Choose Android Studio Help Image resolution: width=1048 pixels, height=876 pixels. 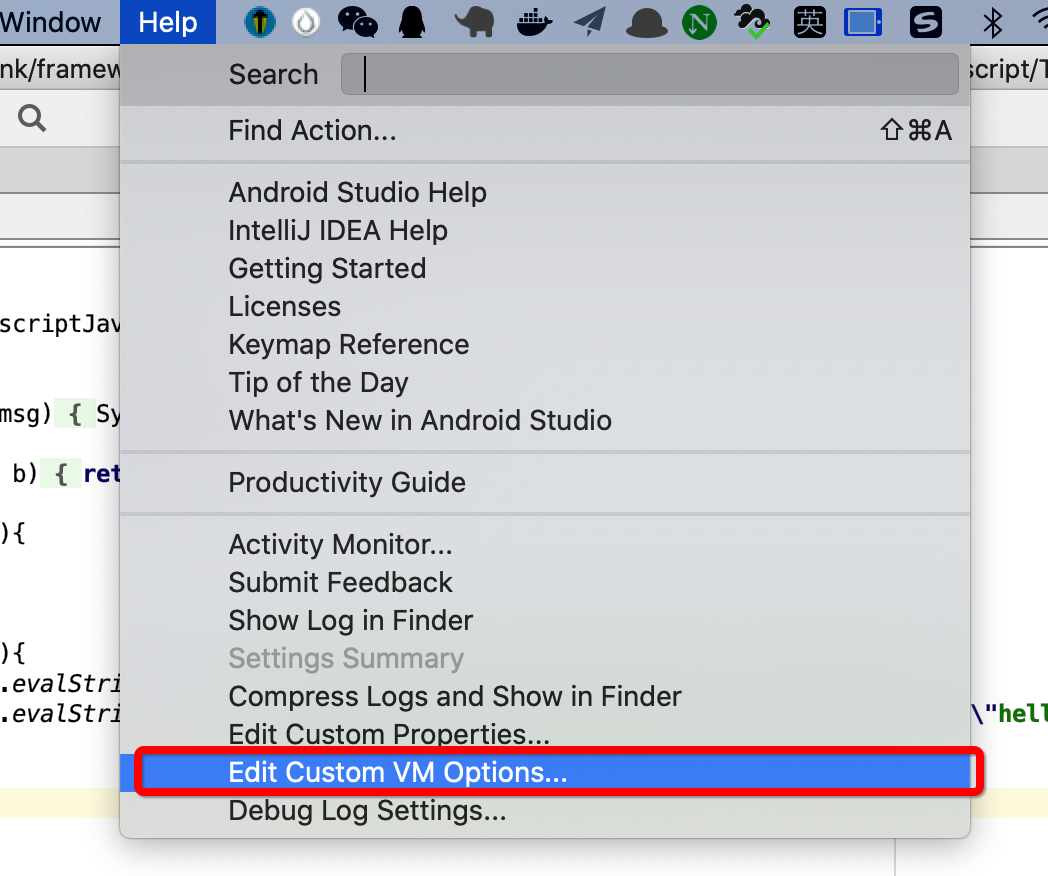[357, 192]
